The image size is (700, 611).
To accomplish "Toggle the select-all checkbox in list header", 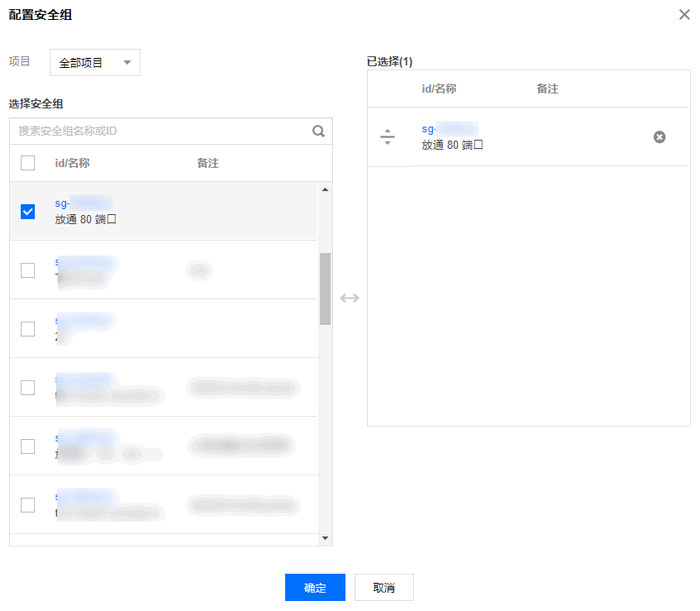I will pos(28,163).
